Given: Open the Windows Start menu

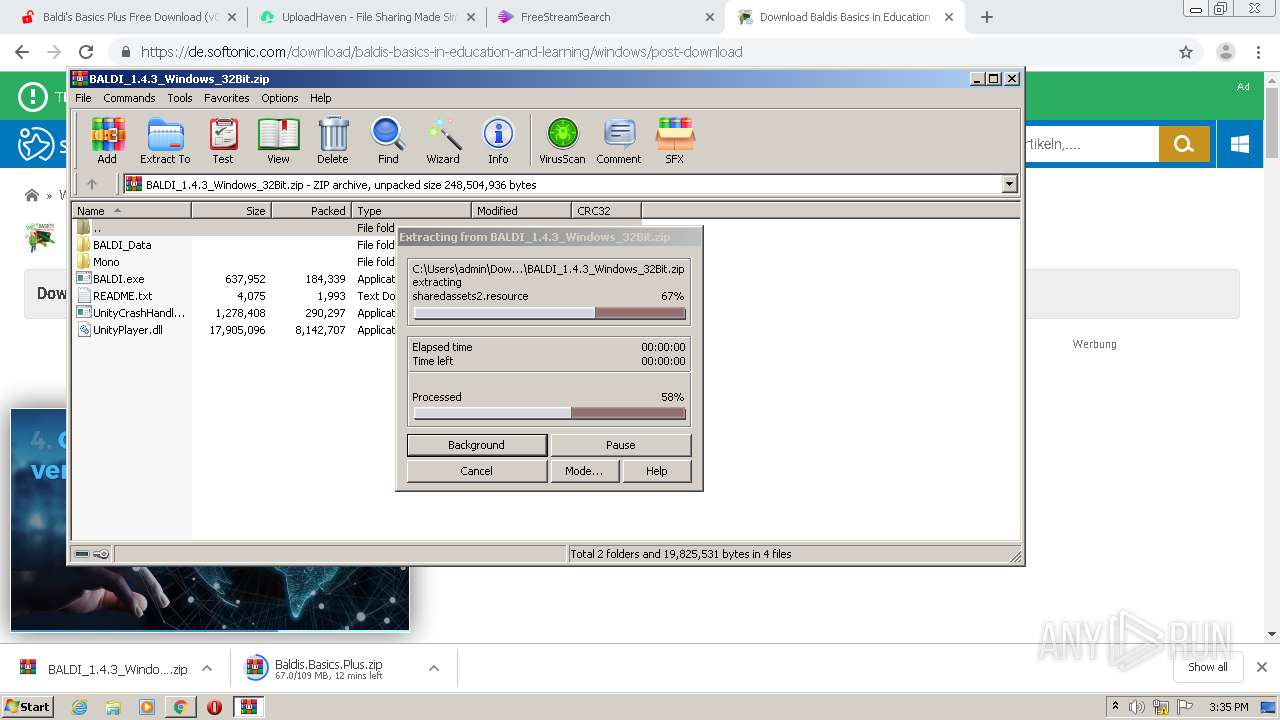Looking at the screenshot, I should (27, 706).
